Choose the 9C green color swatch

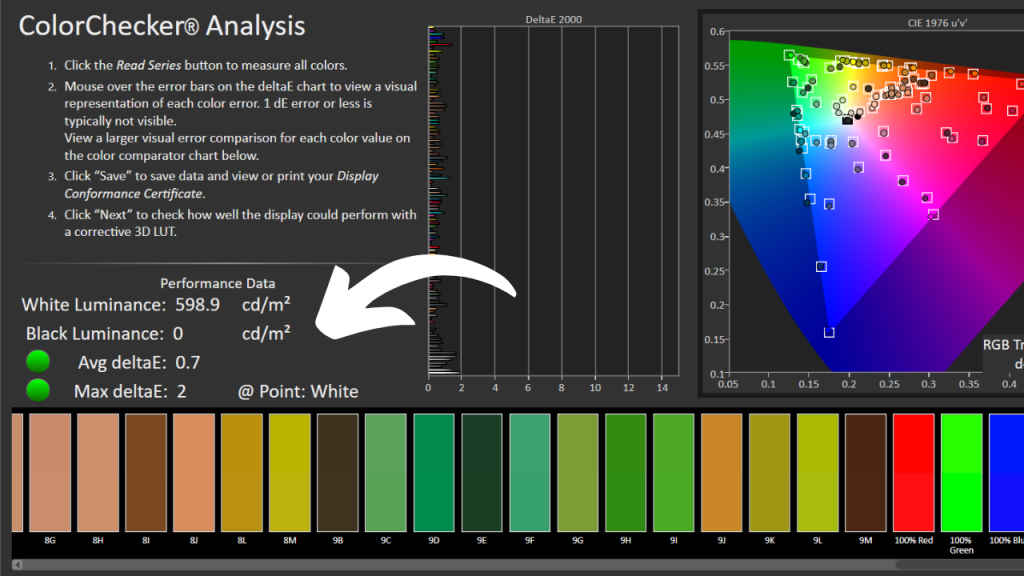[x=386, y=472]
